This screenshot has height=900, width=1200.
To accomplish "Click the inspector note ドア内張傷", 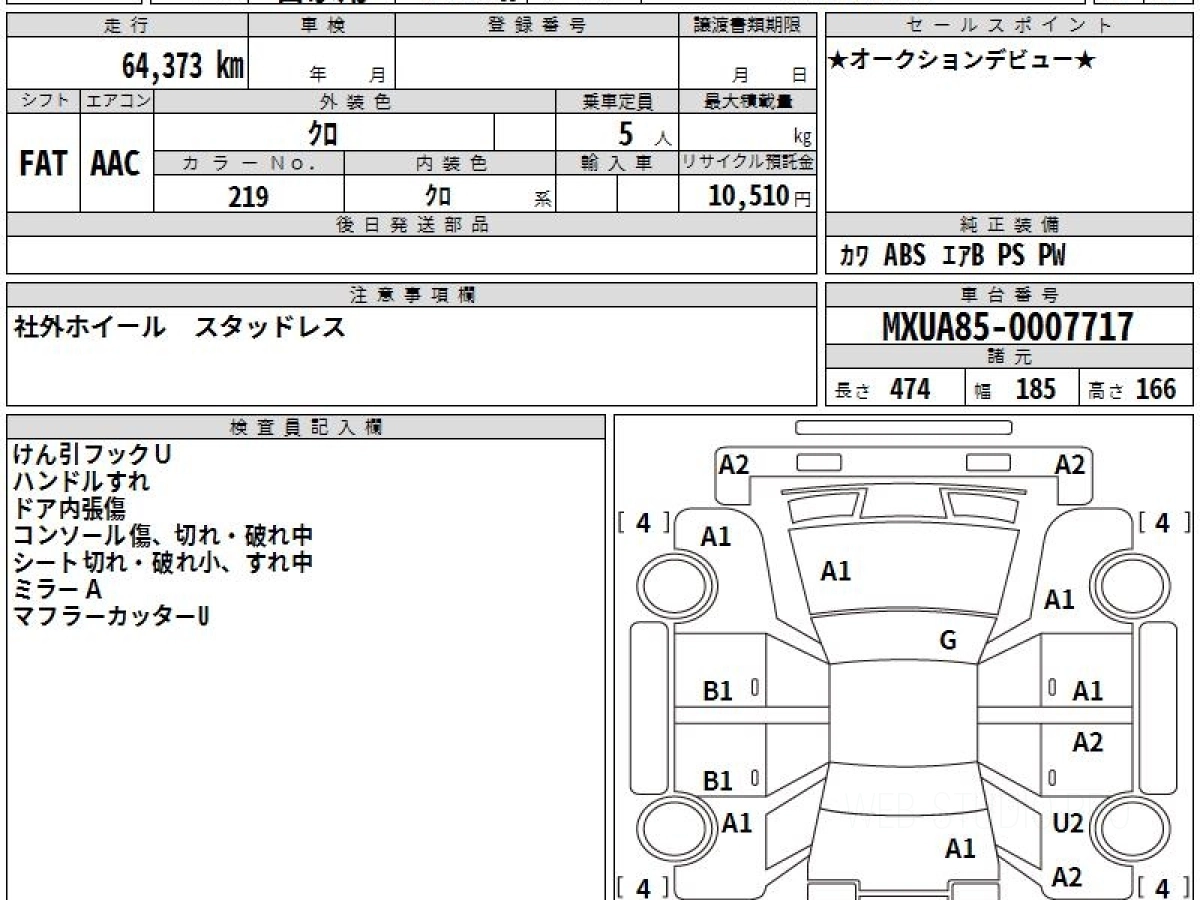I will pyautogui.click(x=70, y=508).
